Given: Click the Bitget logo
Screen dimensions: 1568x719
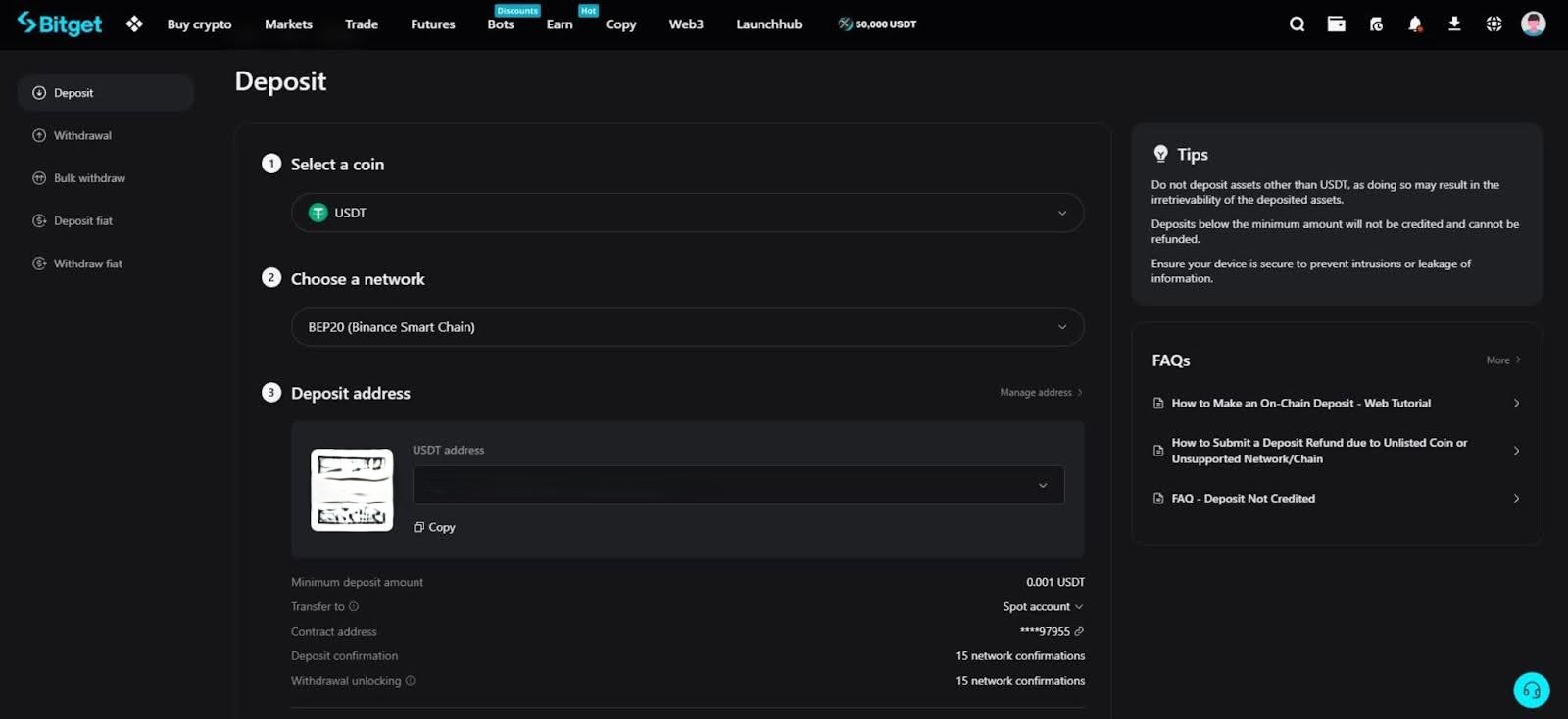Looking at the screenshot, I should (x=60, y=24).
